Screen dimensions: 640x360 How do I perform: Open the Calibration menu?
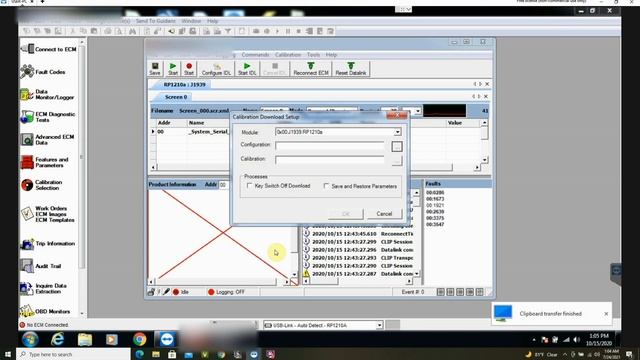[x=288, y=55]
